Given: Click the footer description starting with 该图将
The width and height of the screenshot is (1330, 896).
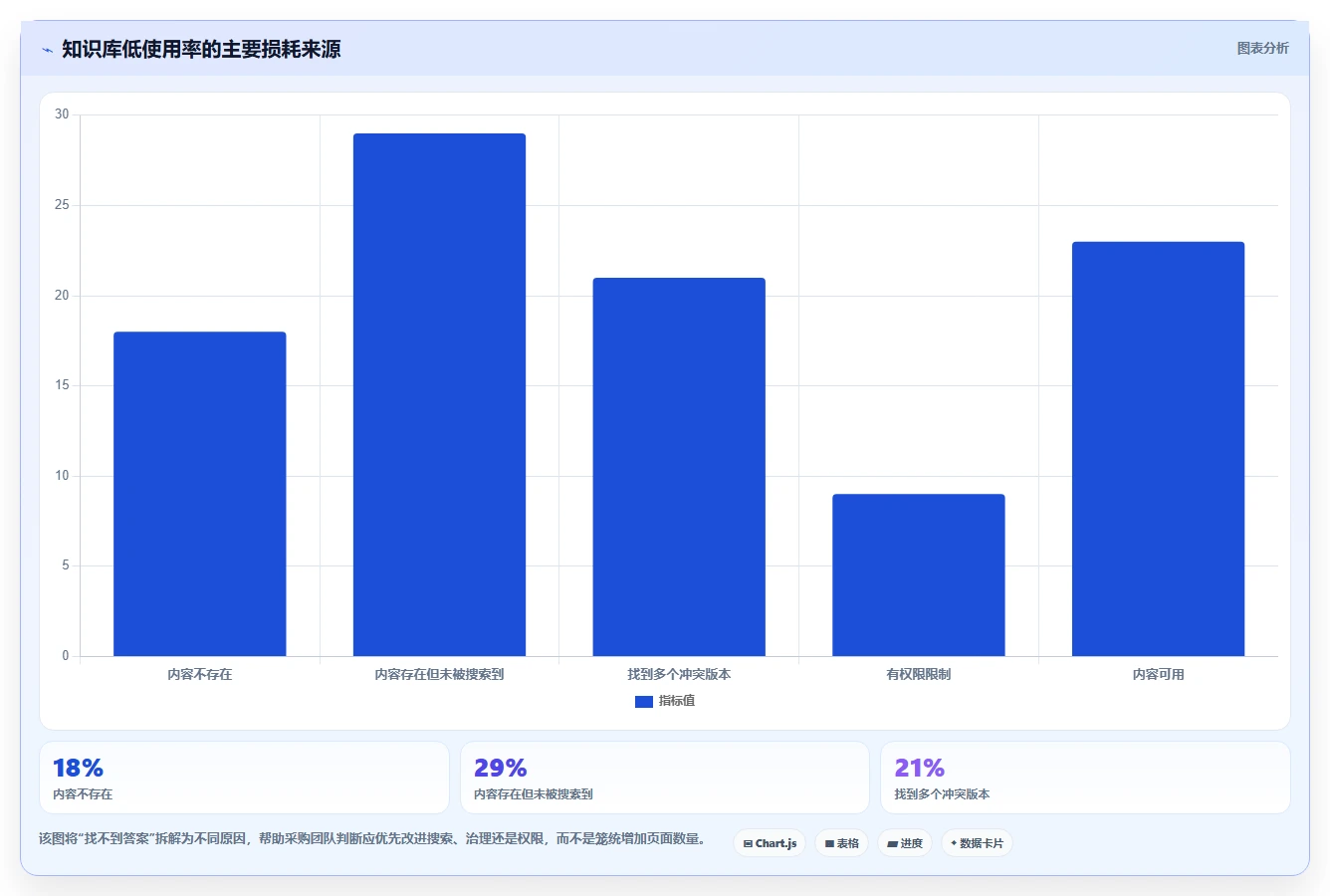Looking at the screenshot, I should [x=372, y=839].
